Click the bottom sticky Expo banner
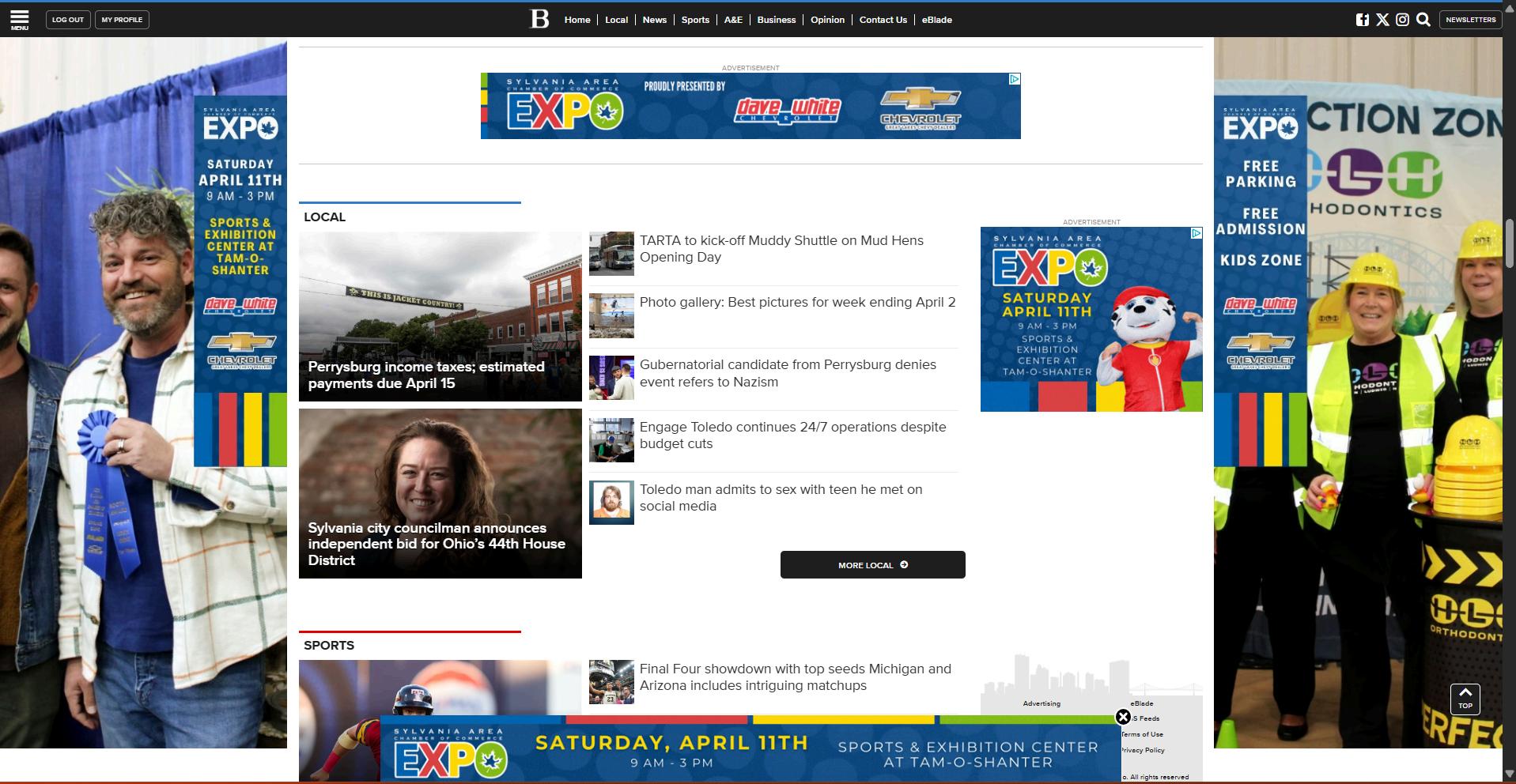This screenshot has height=784, width=1516. pyautogui.click(x=750, y=749)
